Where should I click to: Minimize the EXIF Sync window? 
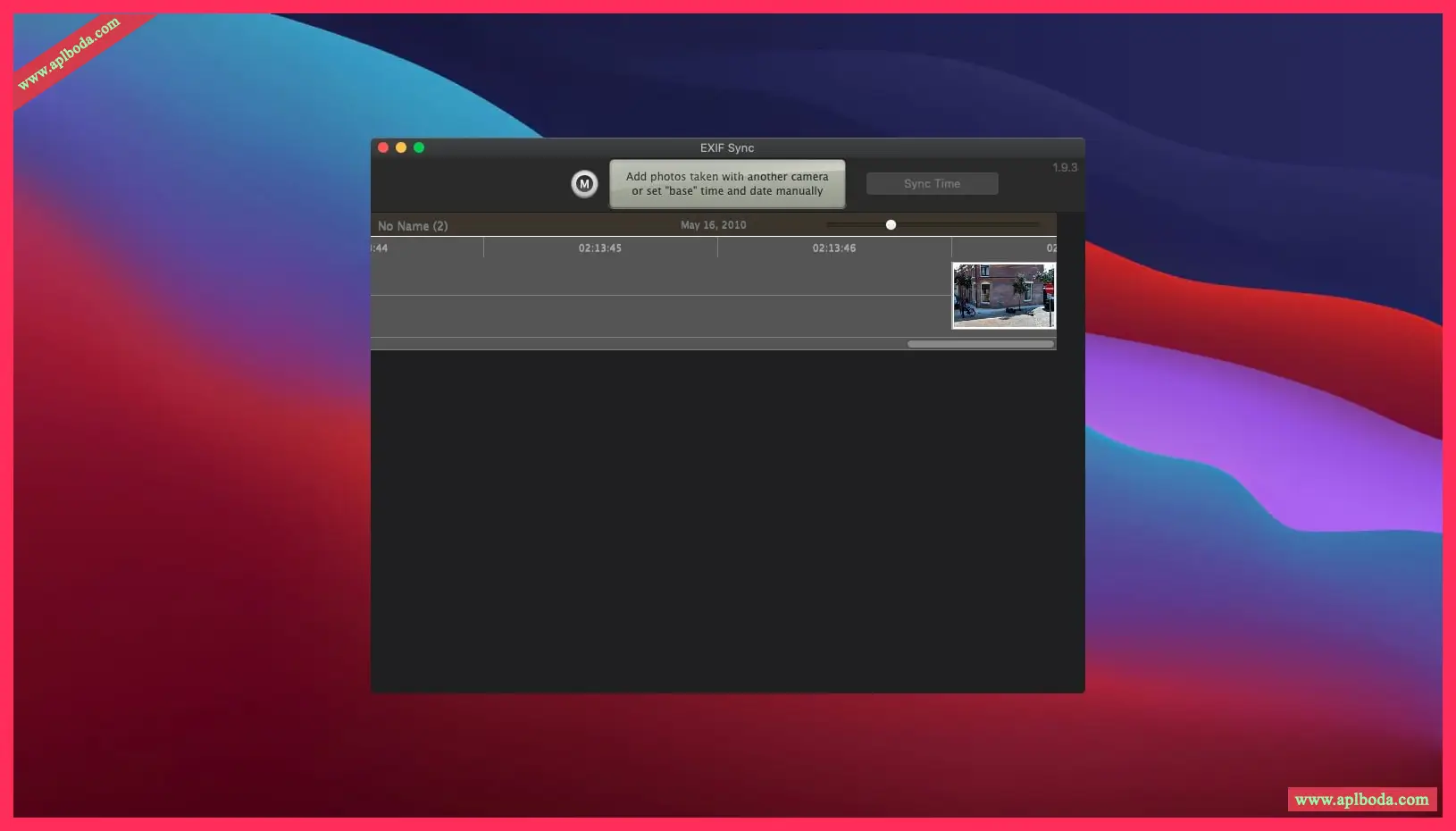401,147
